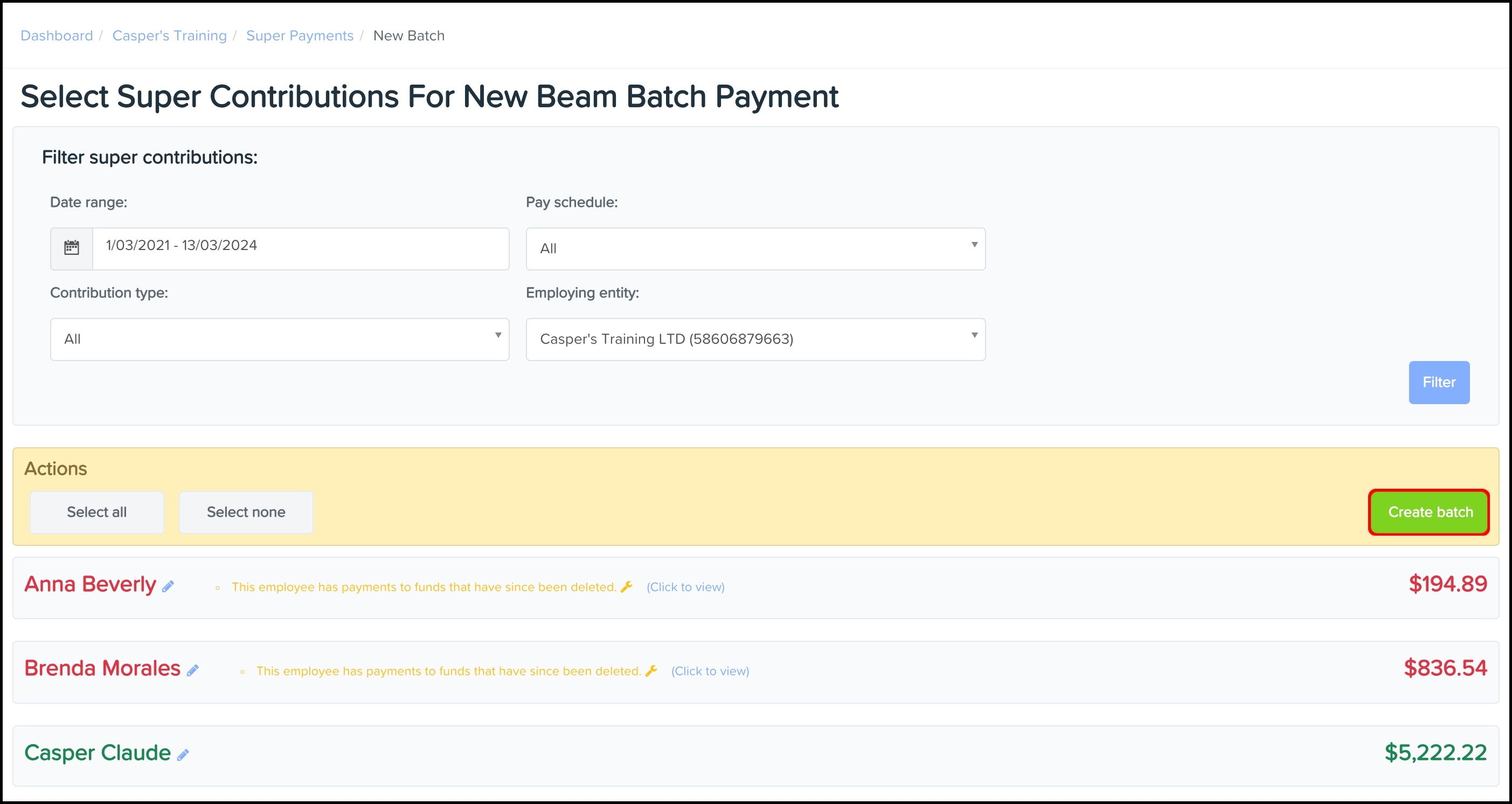
Task: Click the pencil icon next to Casper Claude
Action: click(x=183, y=755)
